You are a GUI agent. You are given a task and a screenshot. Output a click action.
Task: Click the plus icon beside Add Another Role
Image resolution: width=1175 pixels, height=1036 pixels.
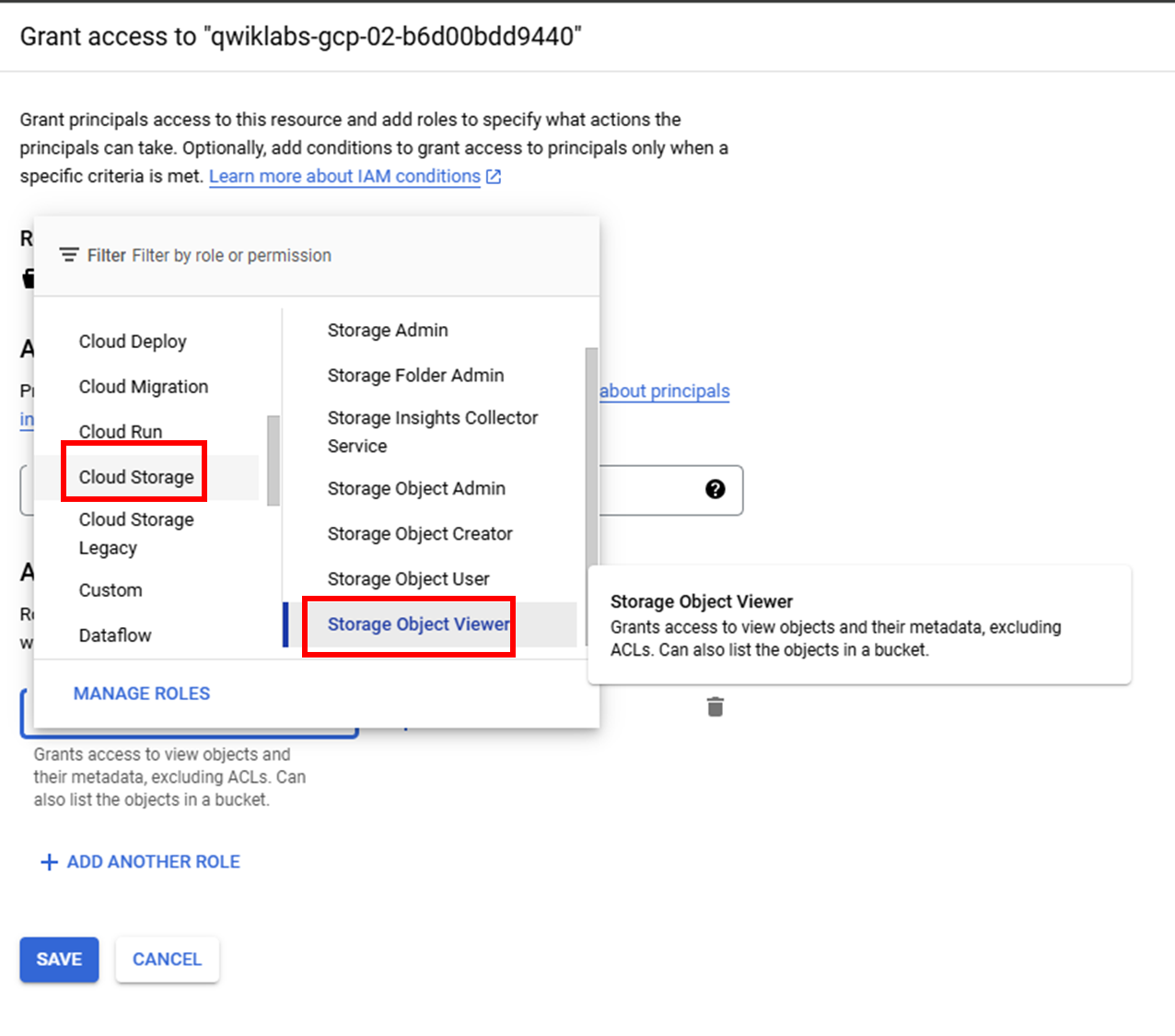pyautogui.click(x=49, y=862)
